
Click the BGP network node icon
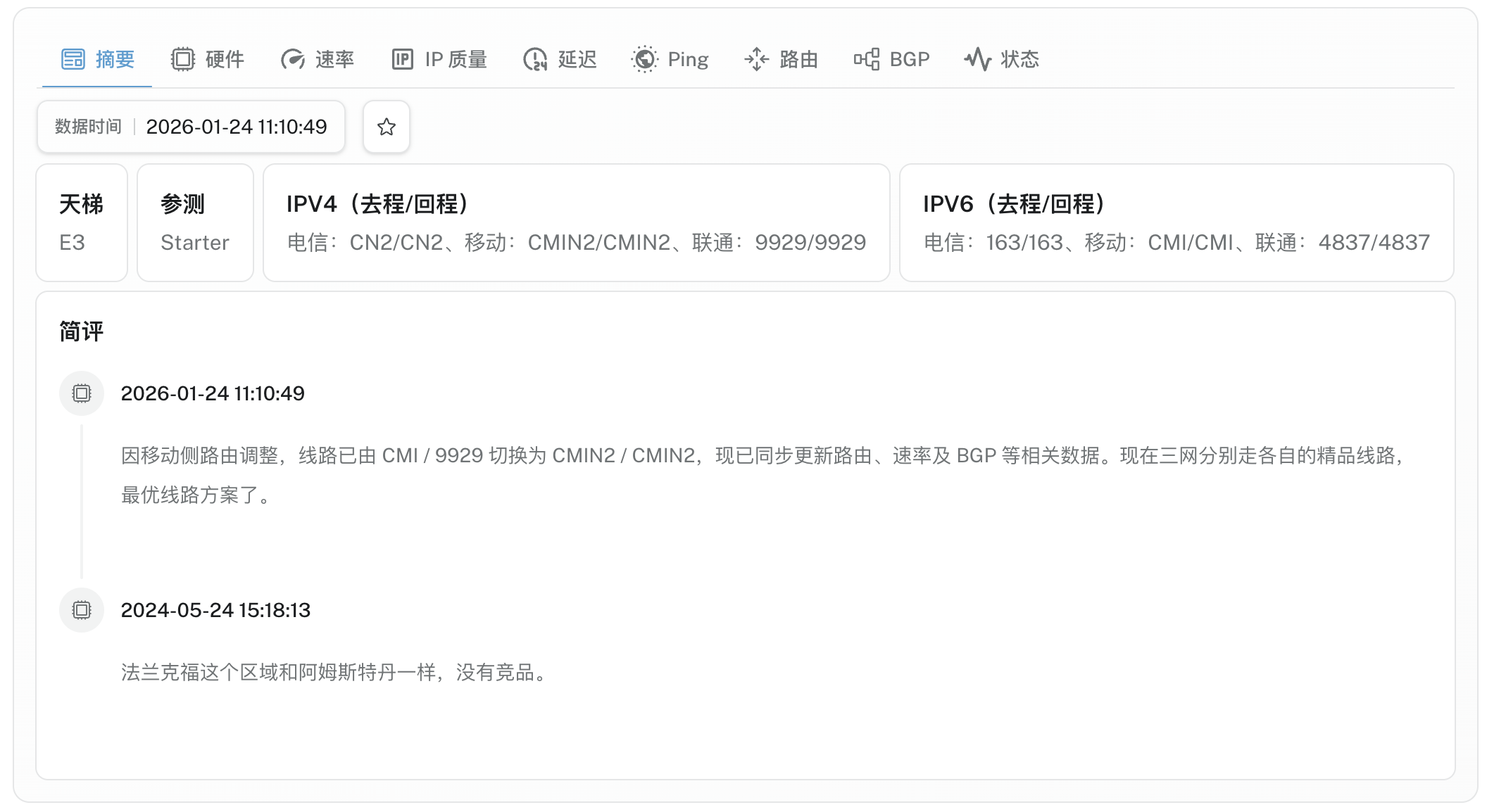point(867,59)
